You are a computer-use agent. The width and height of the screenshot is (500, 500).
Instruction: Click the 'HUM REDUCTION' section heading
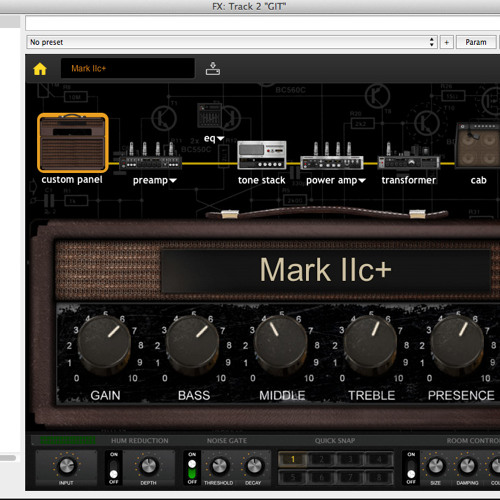[140, 441]
